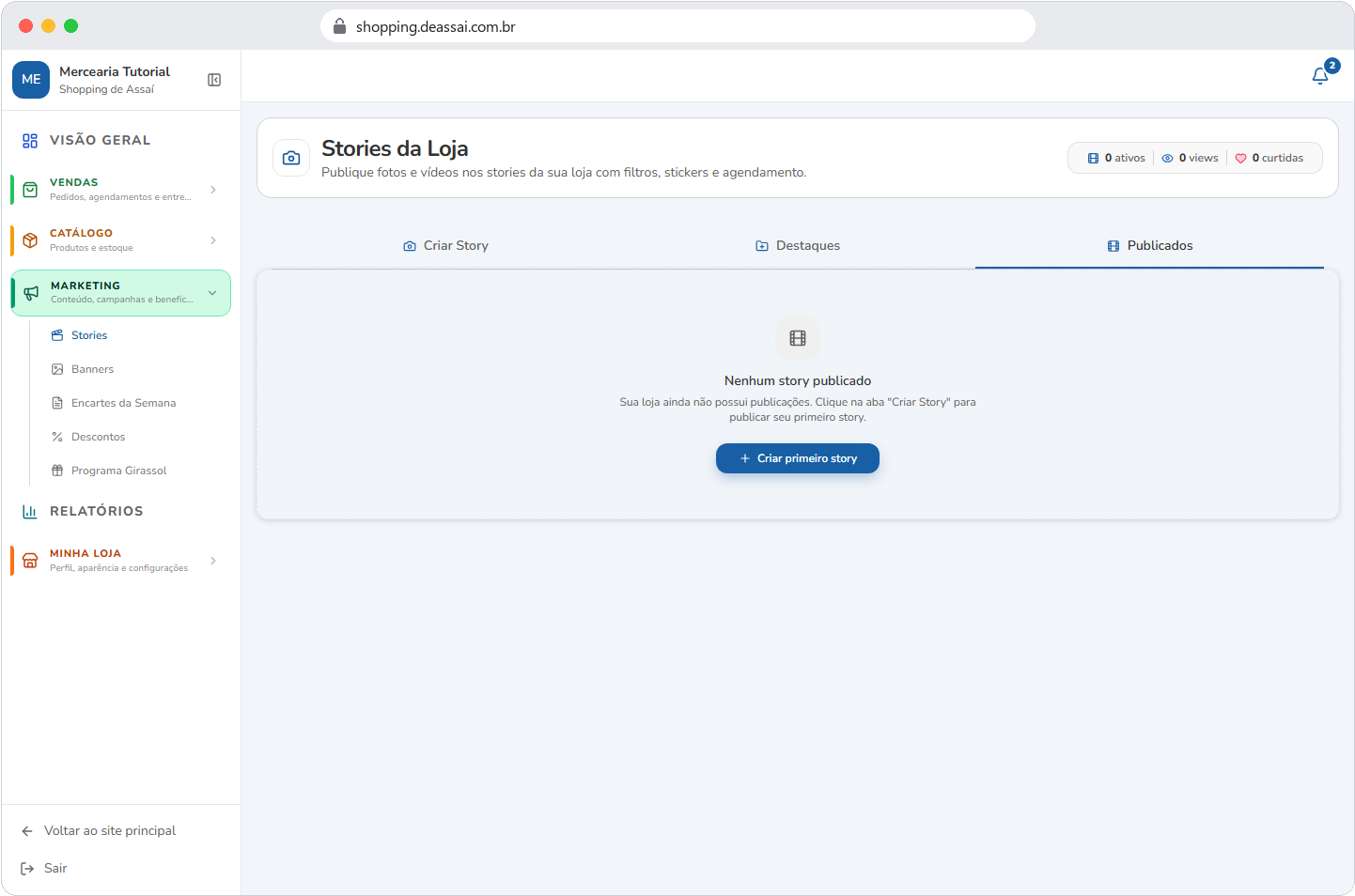Select the Publicados tab
The image size is (1355, 896).
coord(1149,246)
